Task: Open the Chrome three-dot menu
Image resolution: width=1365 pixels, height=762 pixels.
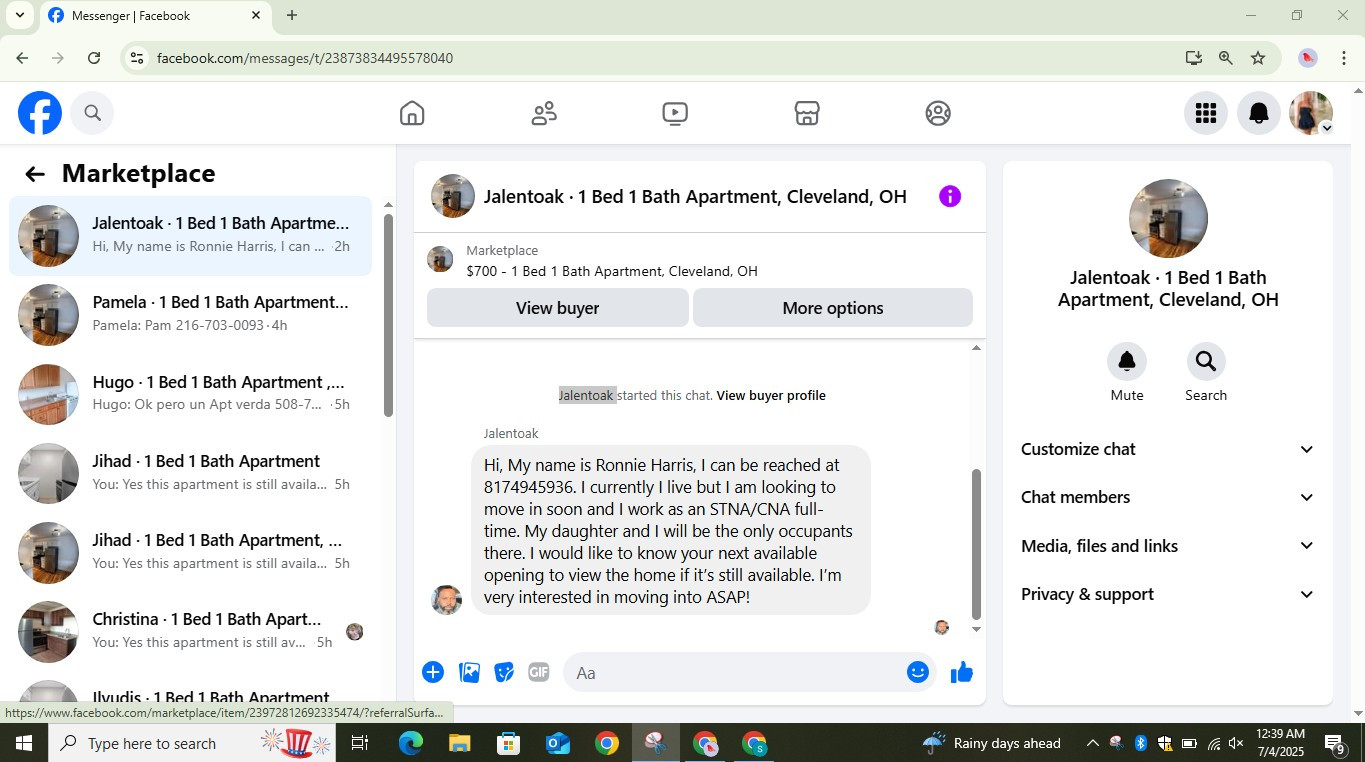Action: [x=1344, y=58]
